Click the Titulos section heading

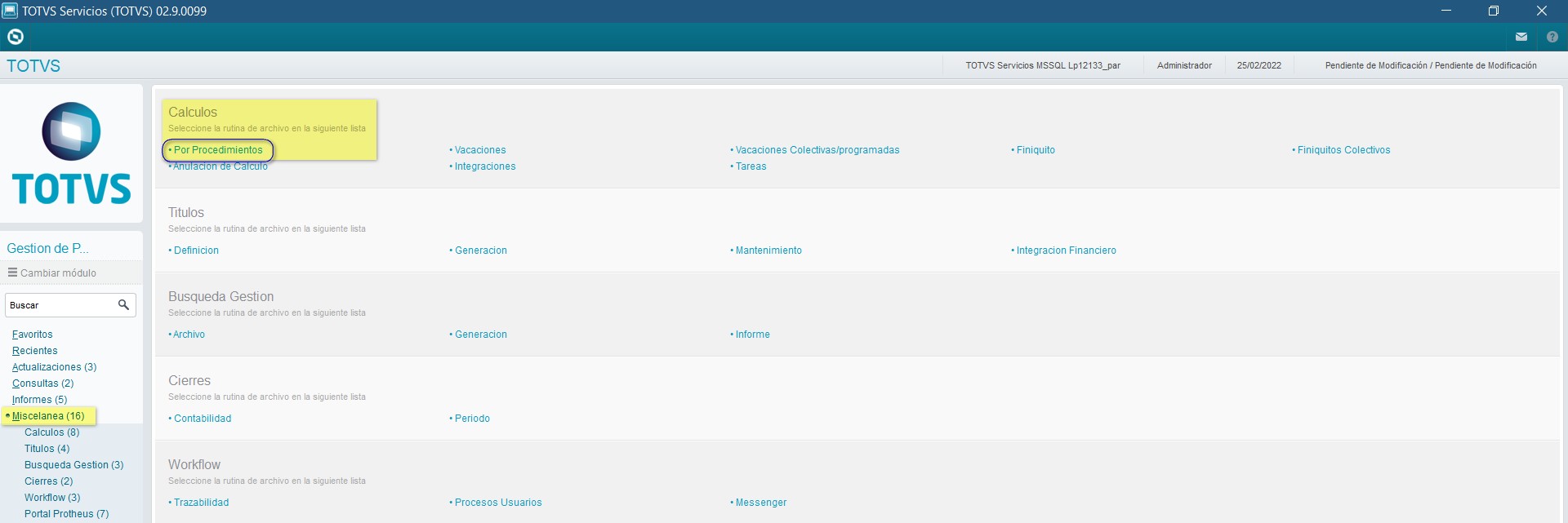(x=186, y=212)
